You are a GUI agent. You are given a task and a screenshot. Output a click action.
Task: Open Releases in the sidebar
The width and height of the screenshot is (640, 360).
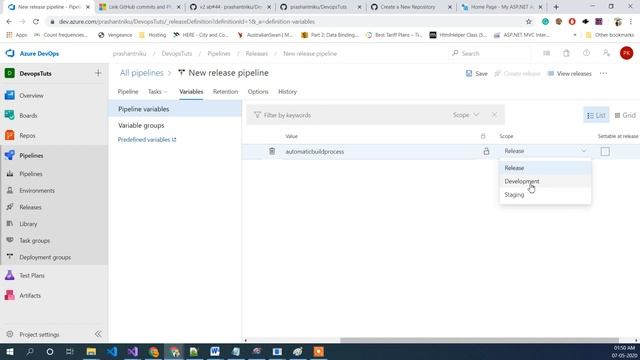tap(30, 207)
